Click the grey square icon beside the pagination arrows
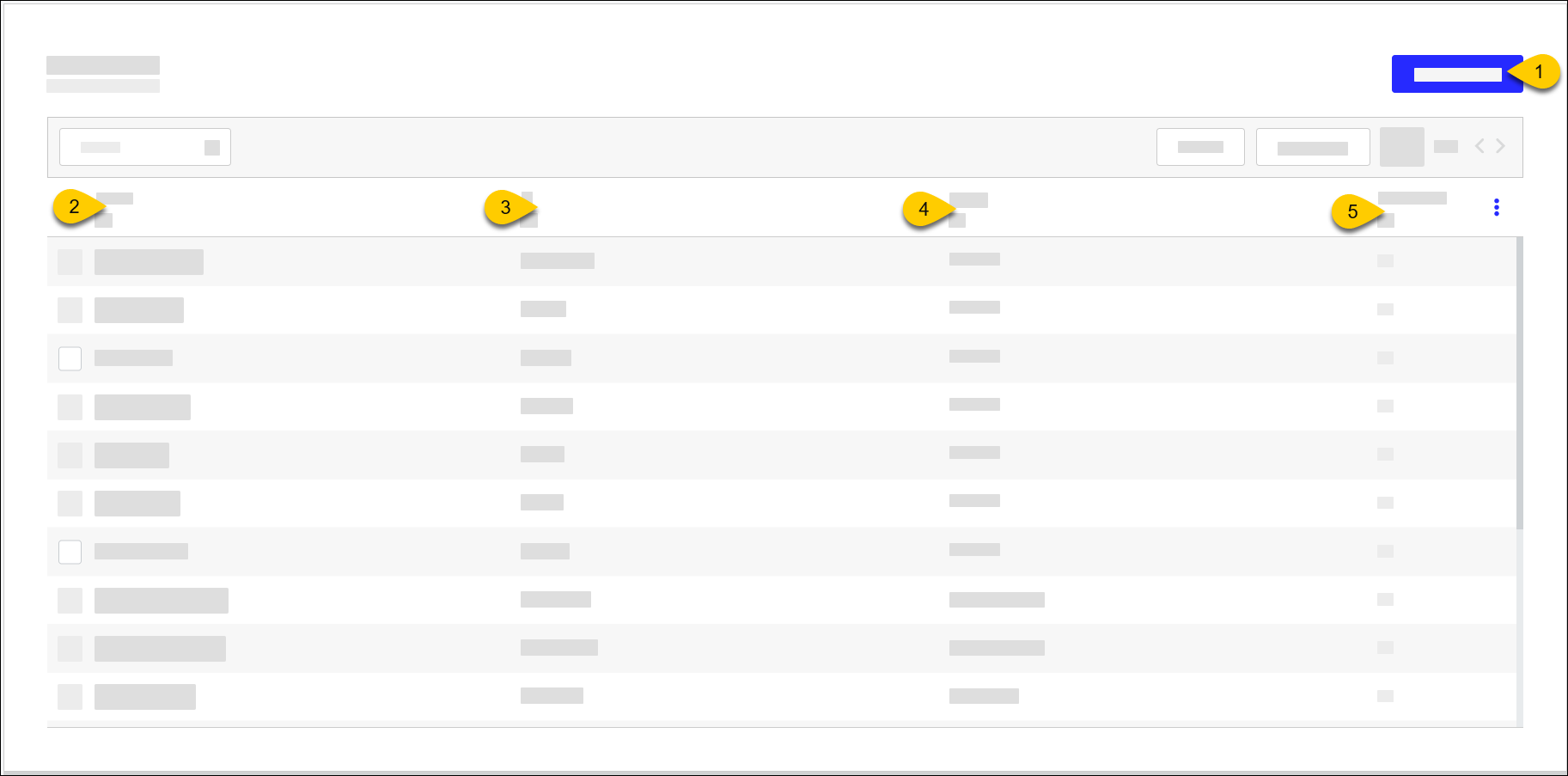Screen dimensions: 1568x776 [1402, 147]
